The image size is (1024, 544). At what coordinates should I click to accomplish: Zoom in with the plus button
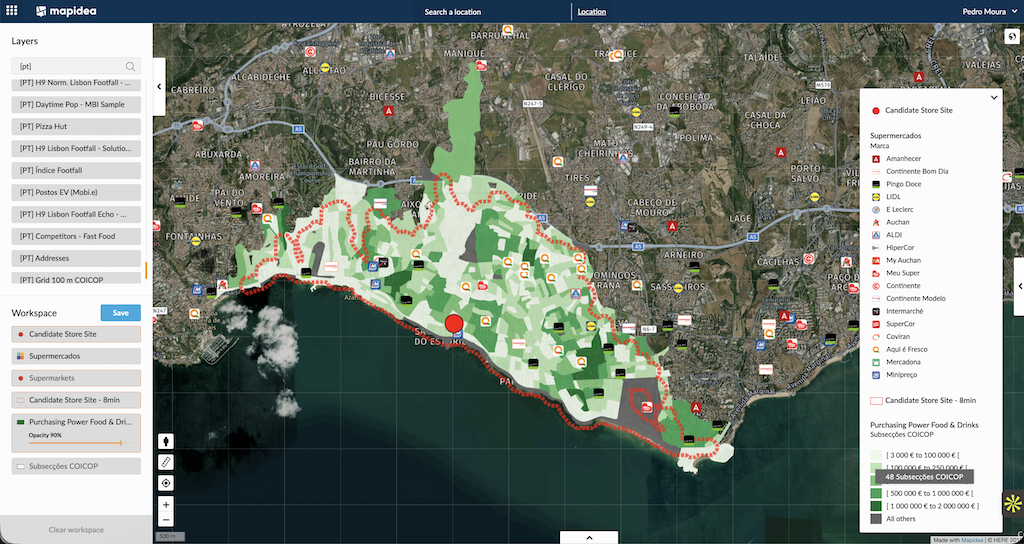tap(166, 504)
